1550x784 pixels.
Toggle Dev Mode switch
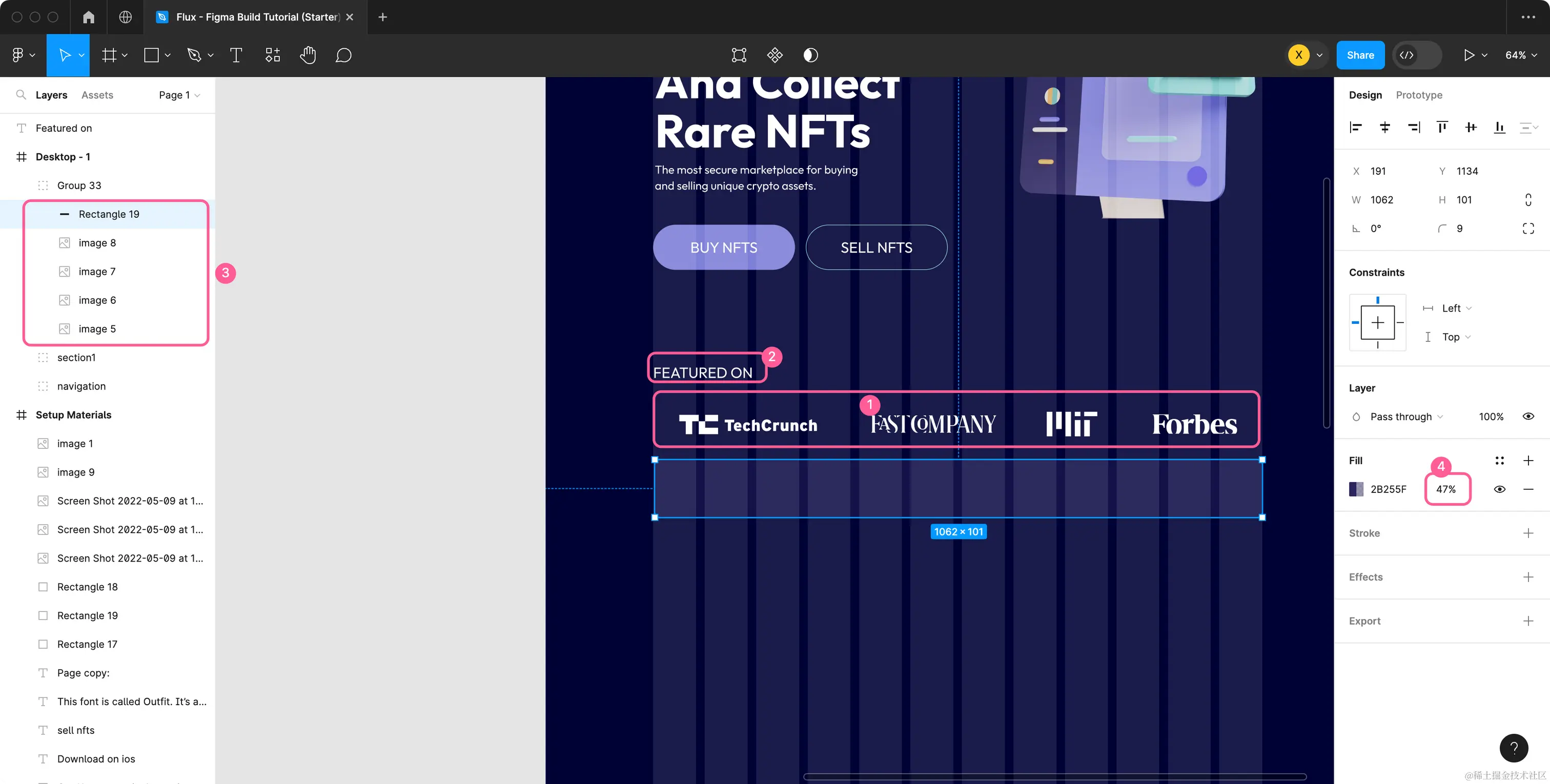[1417, 55]
